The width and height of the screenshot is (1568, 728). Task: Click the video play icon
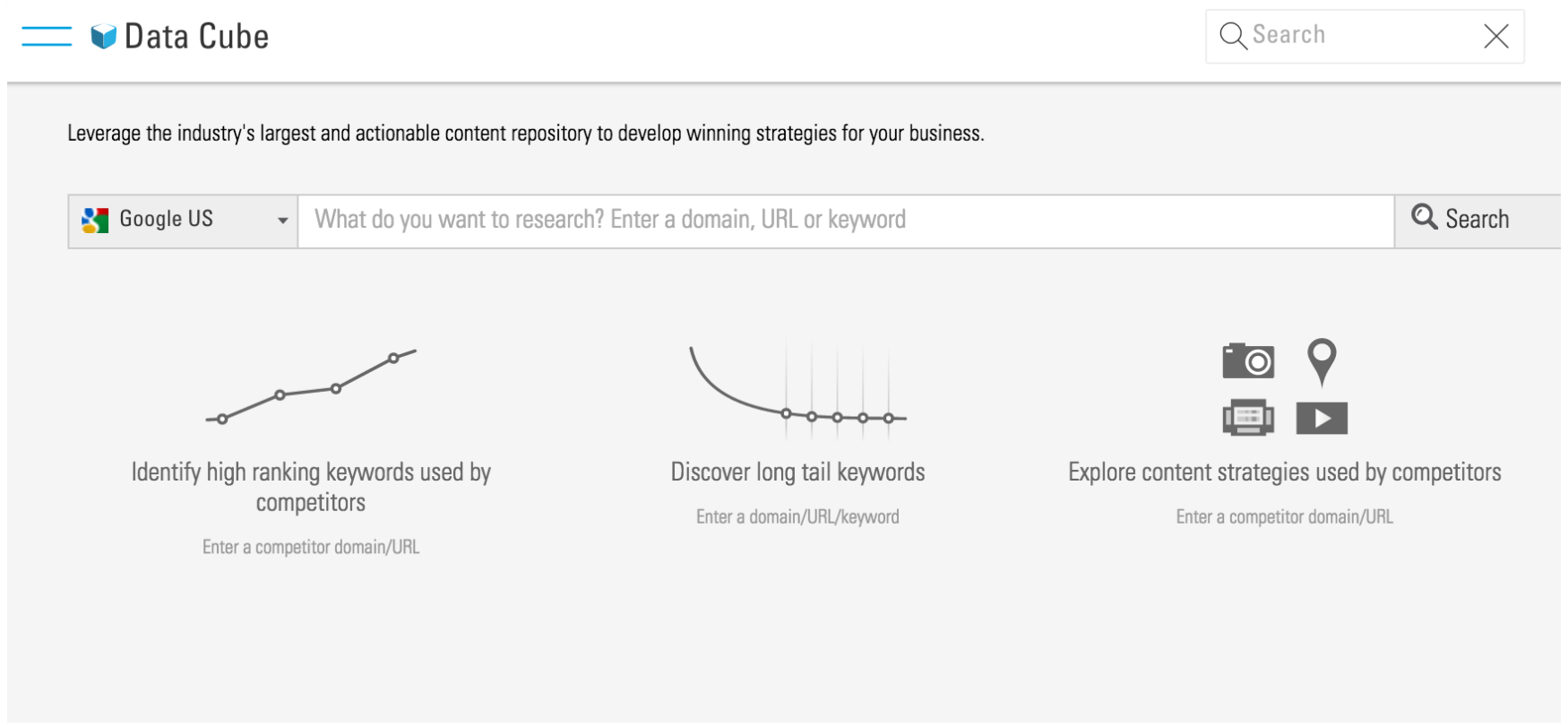click(x=1322, y=418)
